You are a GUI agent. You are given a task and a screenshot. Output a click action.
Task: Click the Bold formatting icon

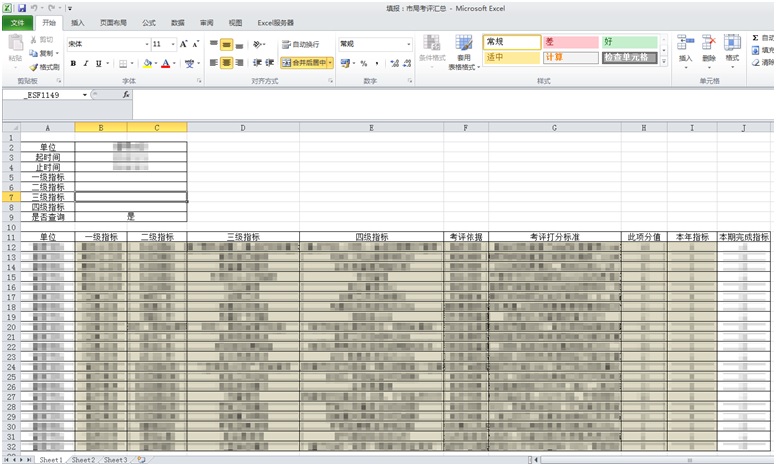pyautogui.click(x=73, y=63)
